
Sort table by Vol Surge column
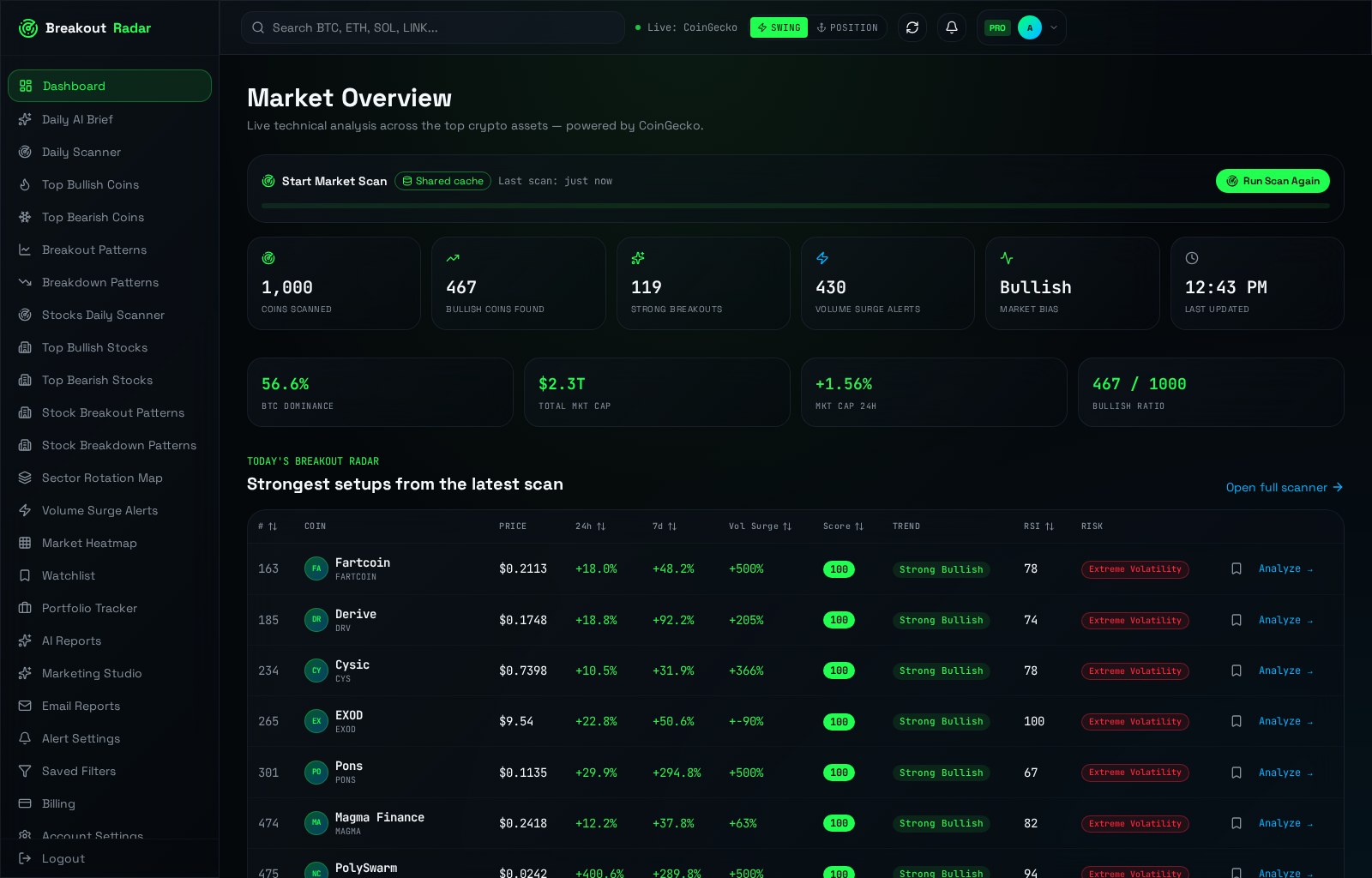coord(760,526)
